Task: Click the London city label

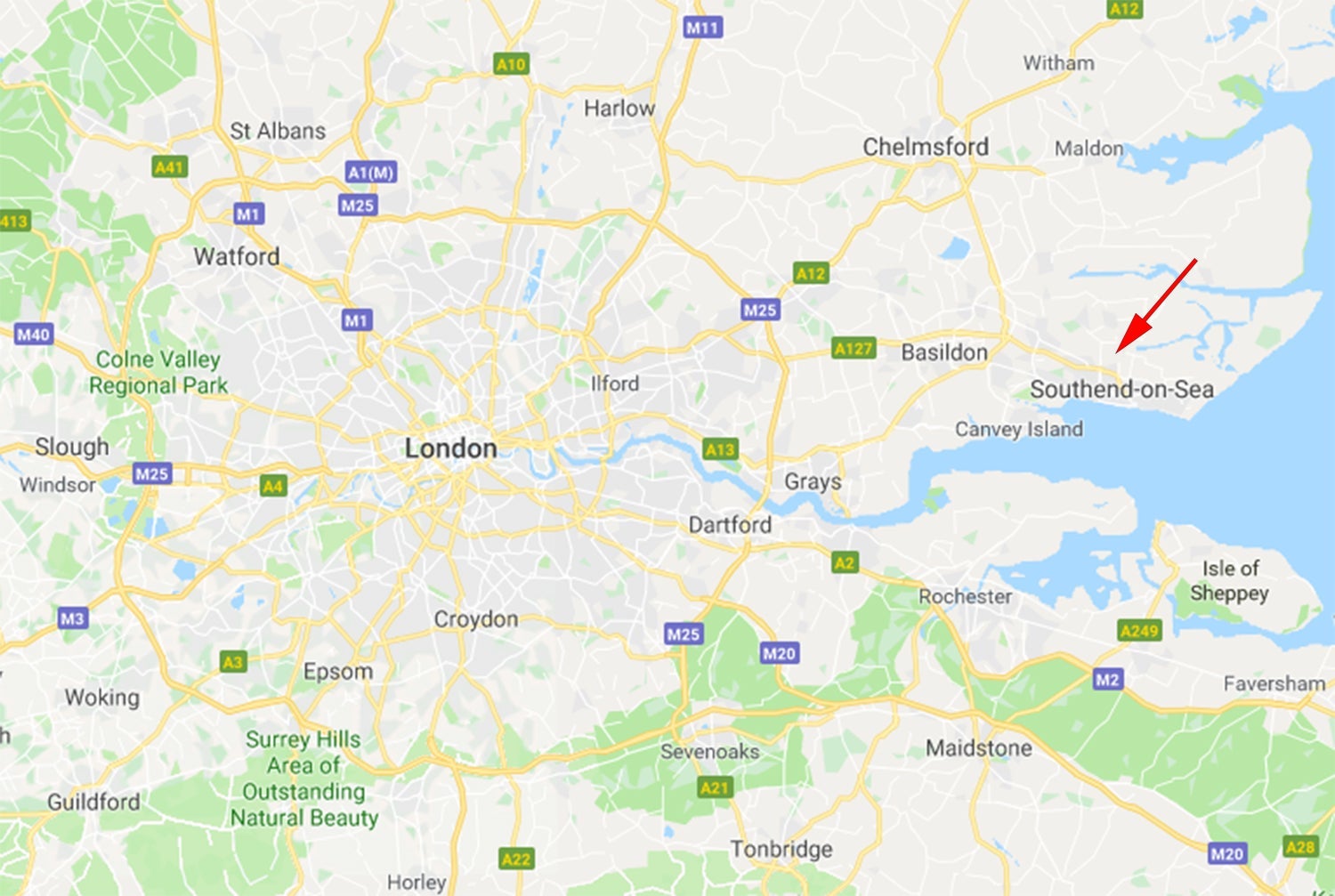Action: (451, 448)
